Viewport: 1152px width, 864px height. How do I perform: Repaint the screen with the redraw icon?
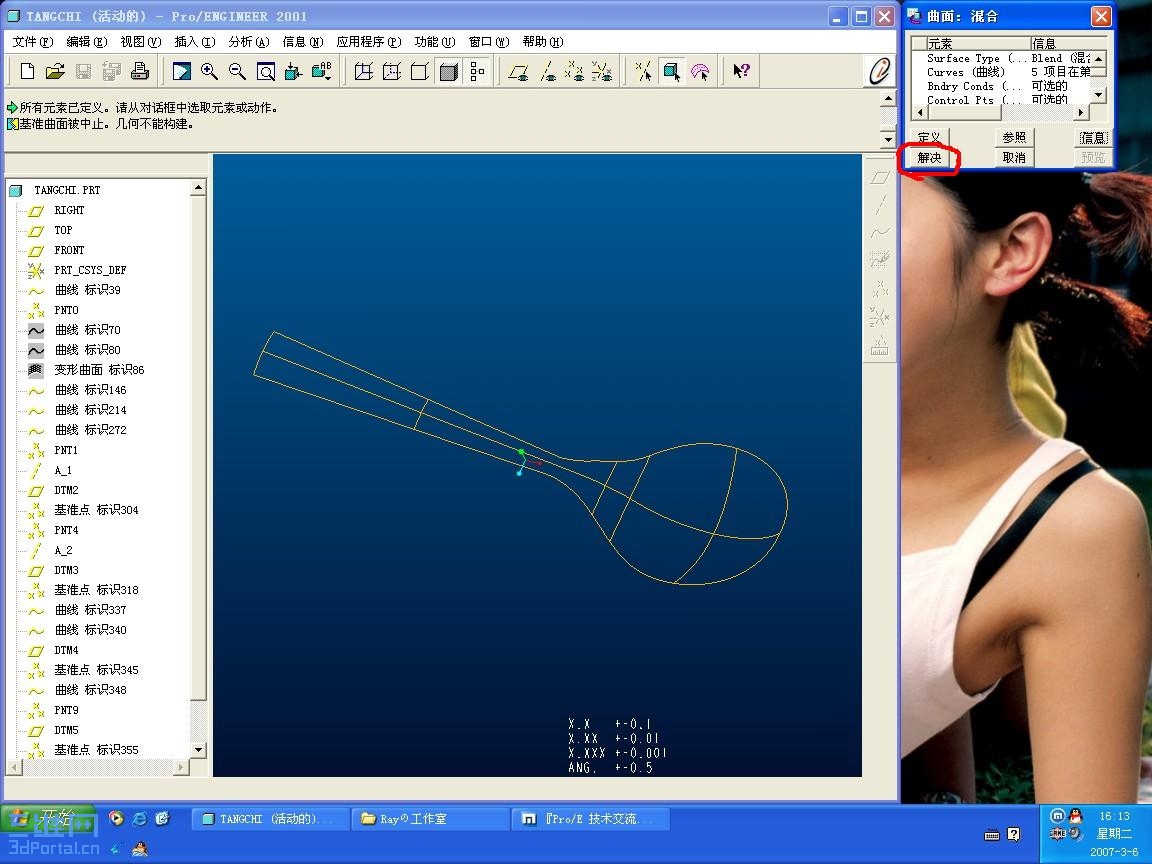[181, 71]
